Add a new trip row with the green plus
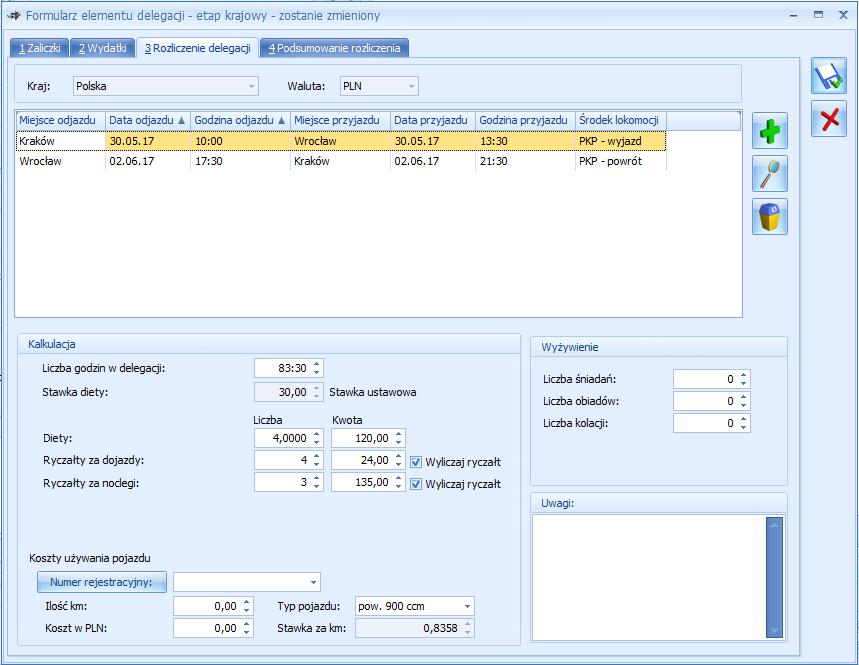The height and width of the screenshot is (665, 859). pyautogui.click(x=770, y=130)
